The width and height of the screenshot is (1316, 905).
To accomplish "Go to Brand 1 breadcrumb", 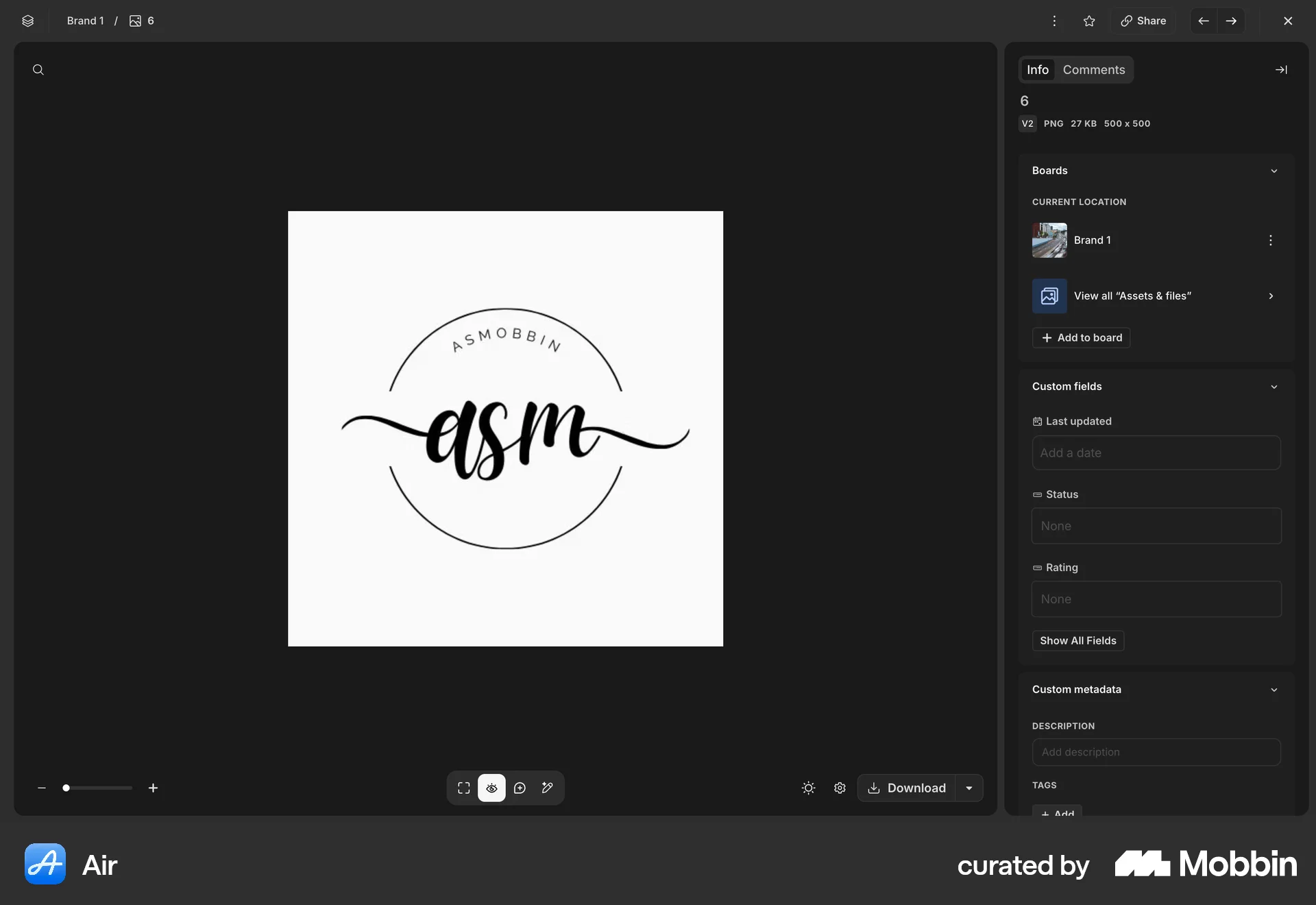I will point(85,21).
